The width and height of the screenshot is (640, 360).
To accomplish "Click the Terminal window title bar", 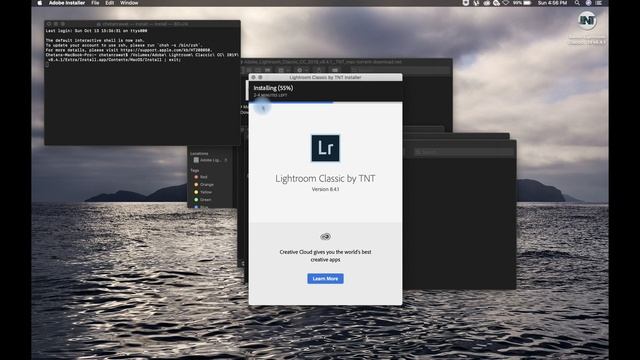I will click(x=142, y=24).
